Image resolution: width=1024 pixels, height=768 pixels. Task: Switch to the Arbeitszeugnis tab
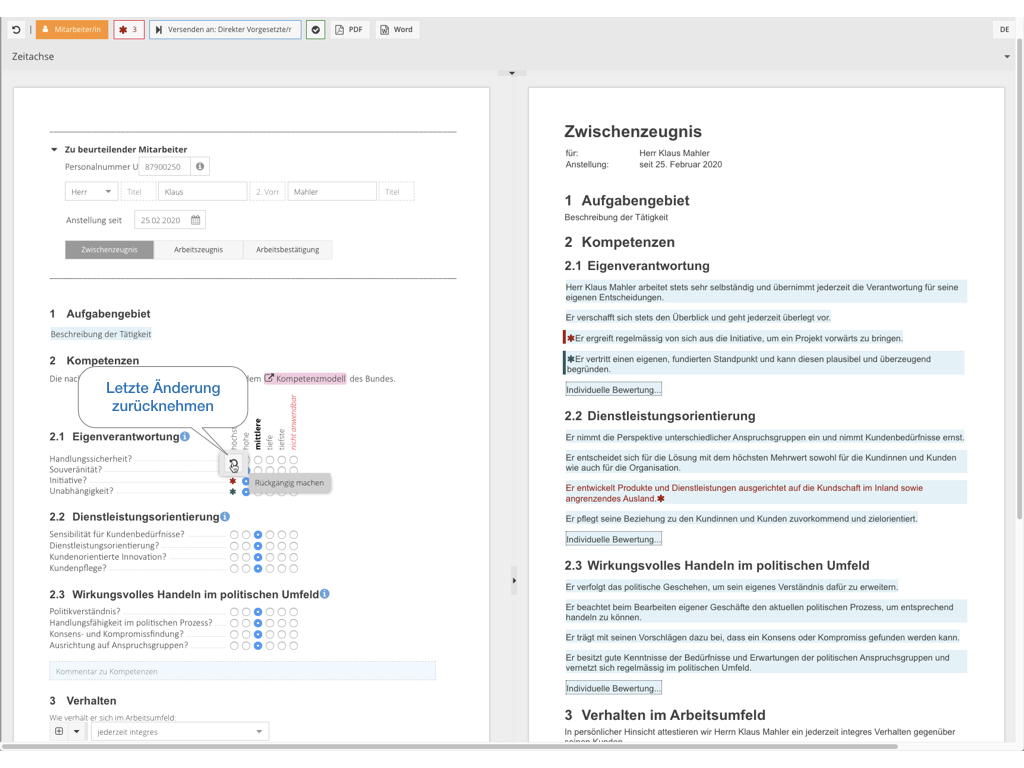tap(198, 249)
